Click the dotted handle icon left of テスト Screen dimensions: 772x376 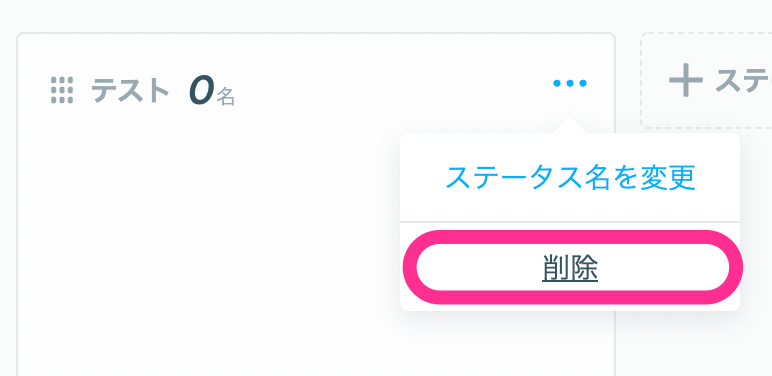pyautogui.click(x=62, y=90)
